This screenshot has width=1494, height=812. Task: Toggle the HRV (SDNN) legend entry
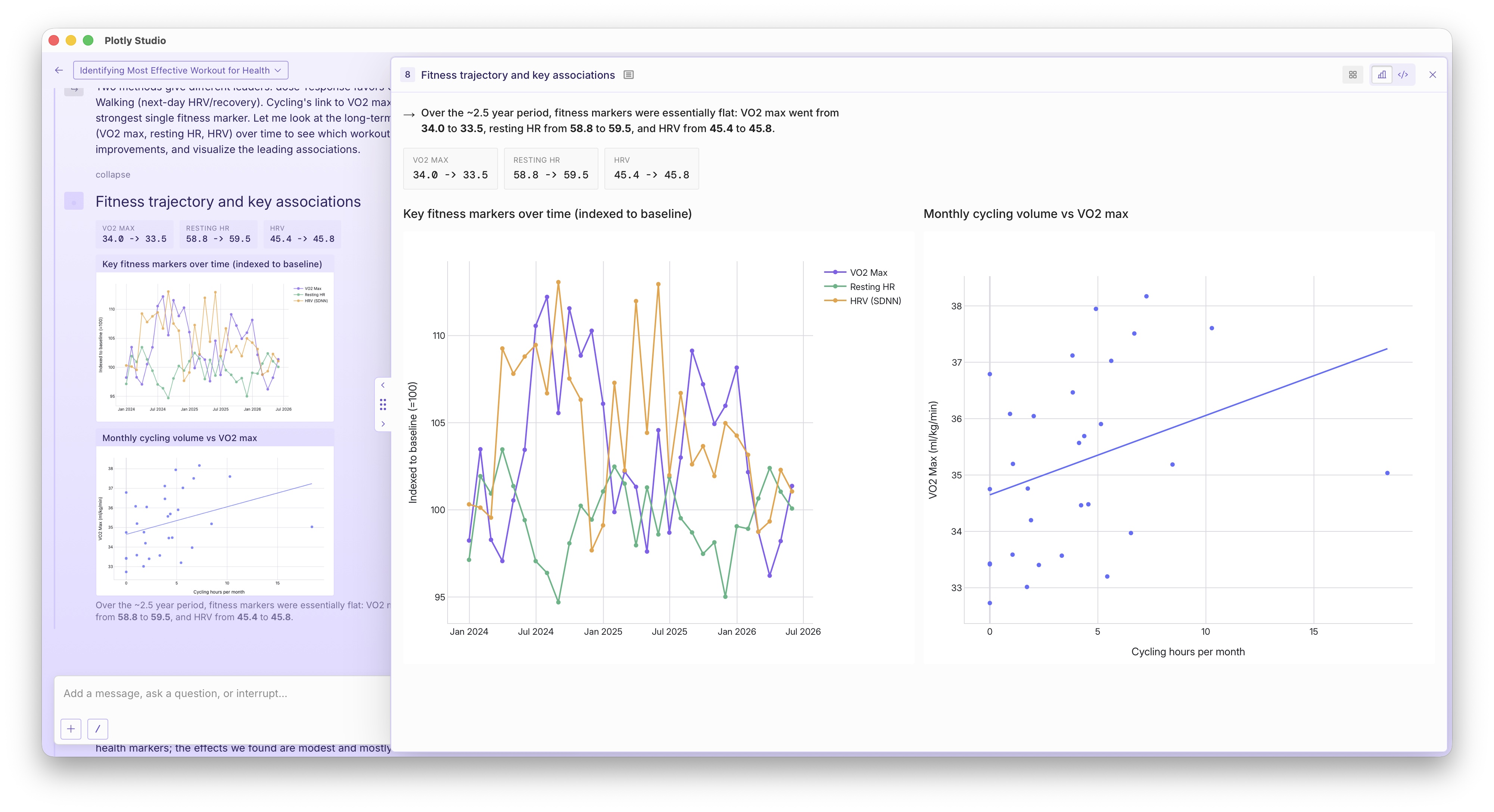[862, 301]
